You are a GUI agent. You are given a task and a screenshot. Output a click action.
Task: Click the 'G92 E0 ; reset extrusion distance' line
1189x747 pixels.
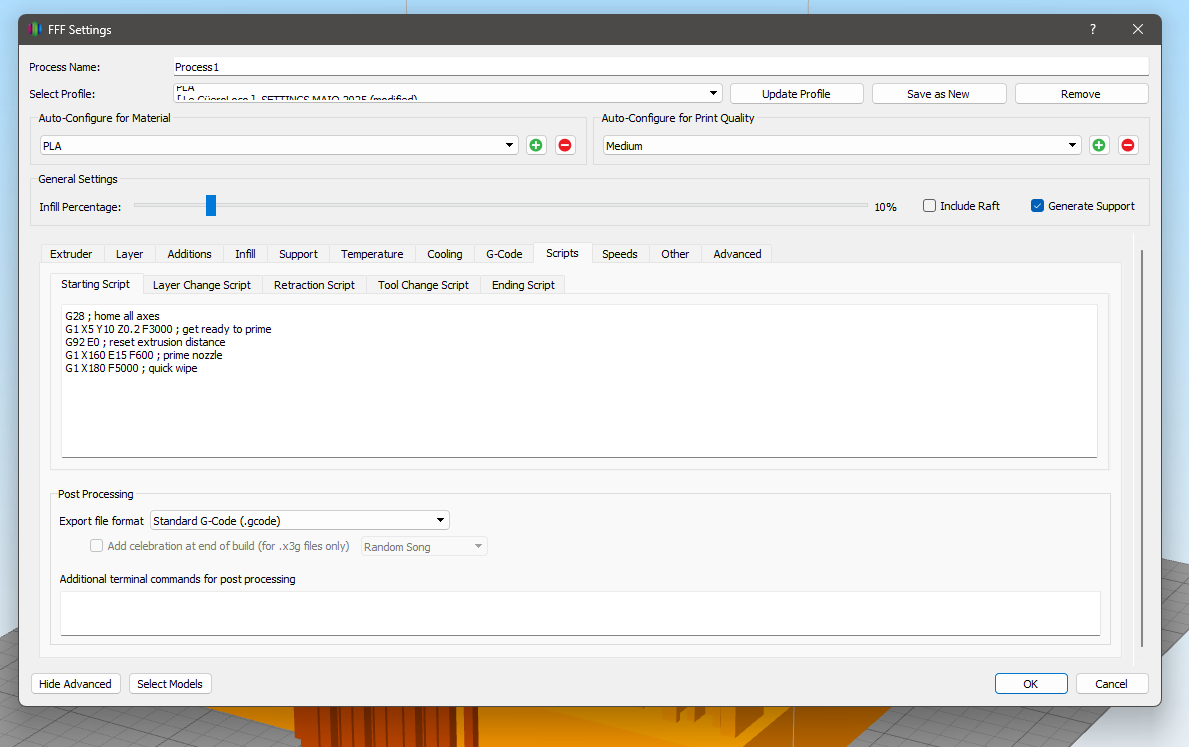coord(145,342)
